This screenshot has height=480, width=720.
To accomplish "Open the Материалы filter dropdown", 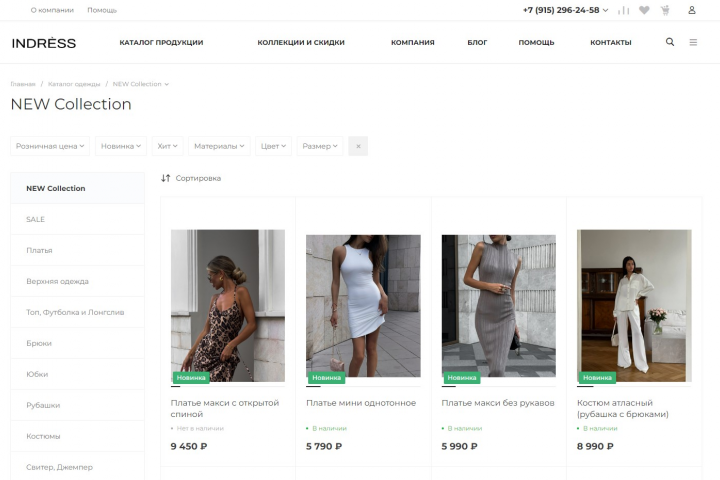I will coord(219,146).
